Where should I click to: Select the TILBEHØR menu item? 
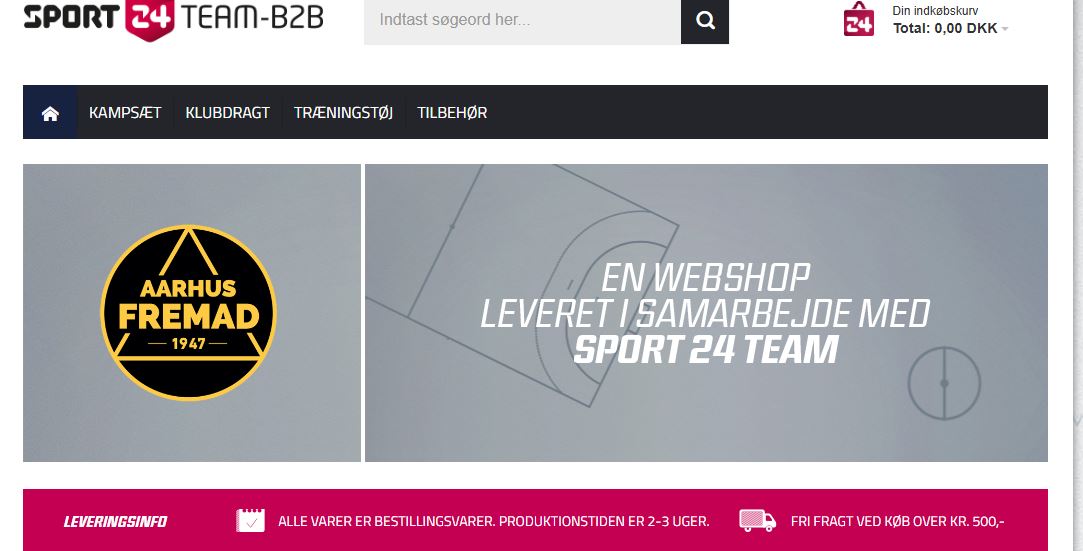[x=452, y=113]
